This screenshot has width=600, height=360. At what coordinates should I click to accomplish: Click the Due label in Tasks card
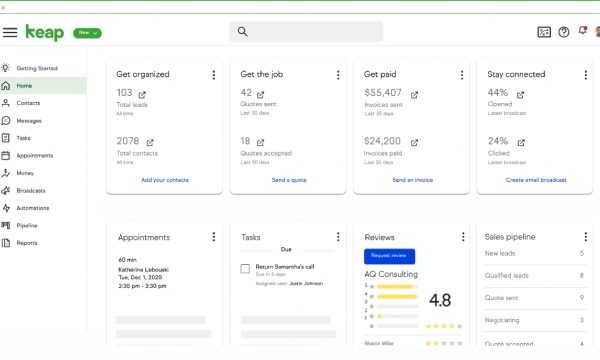point(286,249)
